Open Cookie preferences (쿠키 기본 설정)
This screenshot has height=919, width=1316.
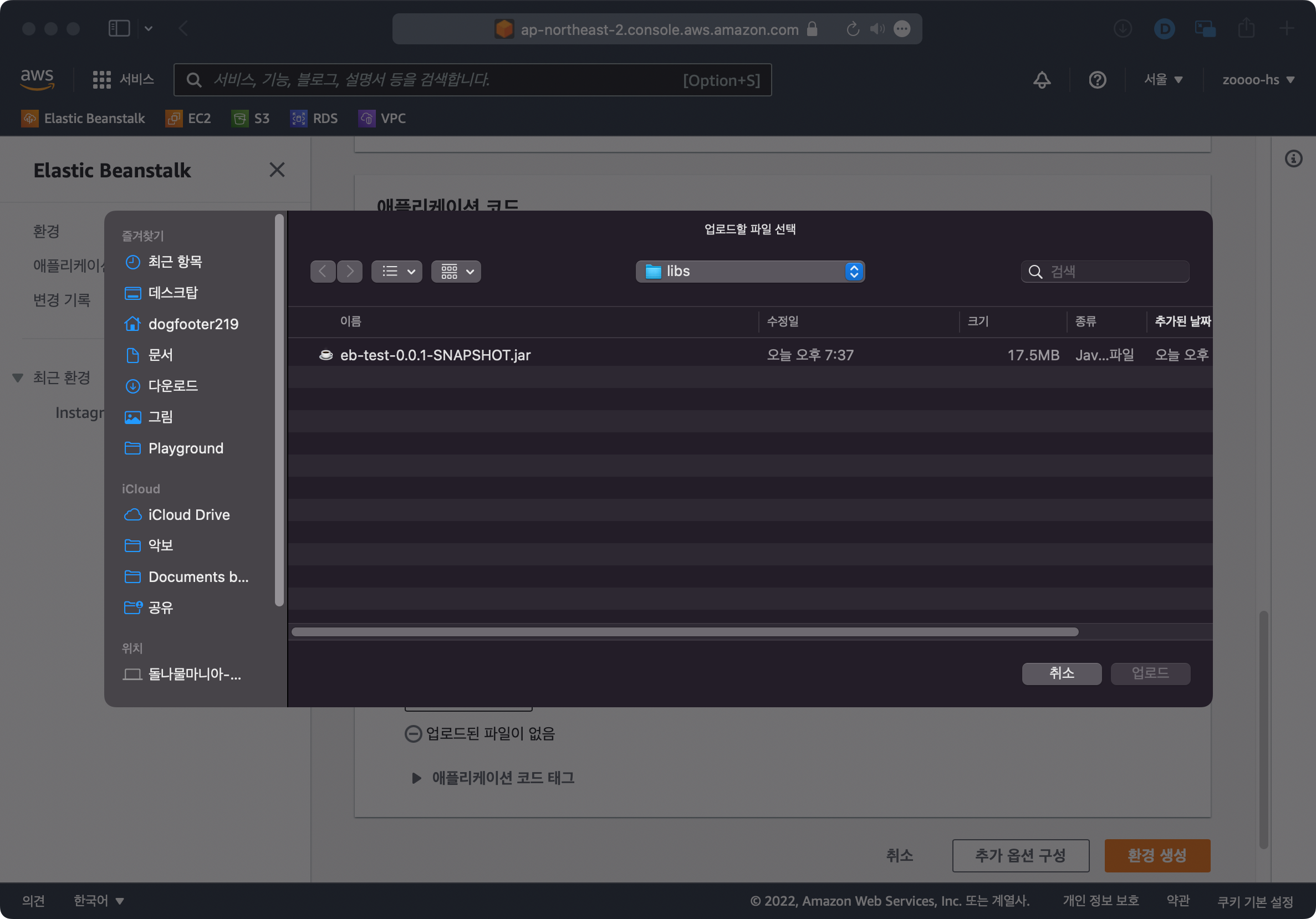1254,901
